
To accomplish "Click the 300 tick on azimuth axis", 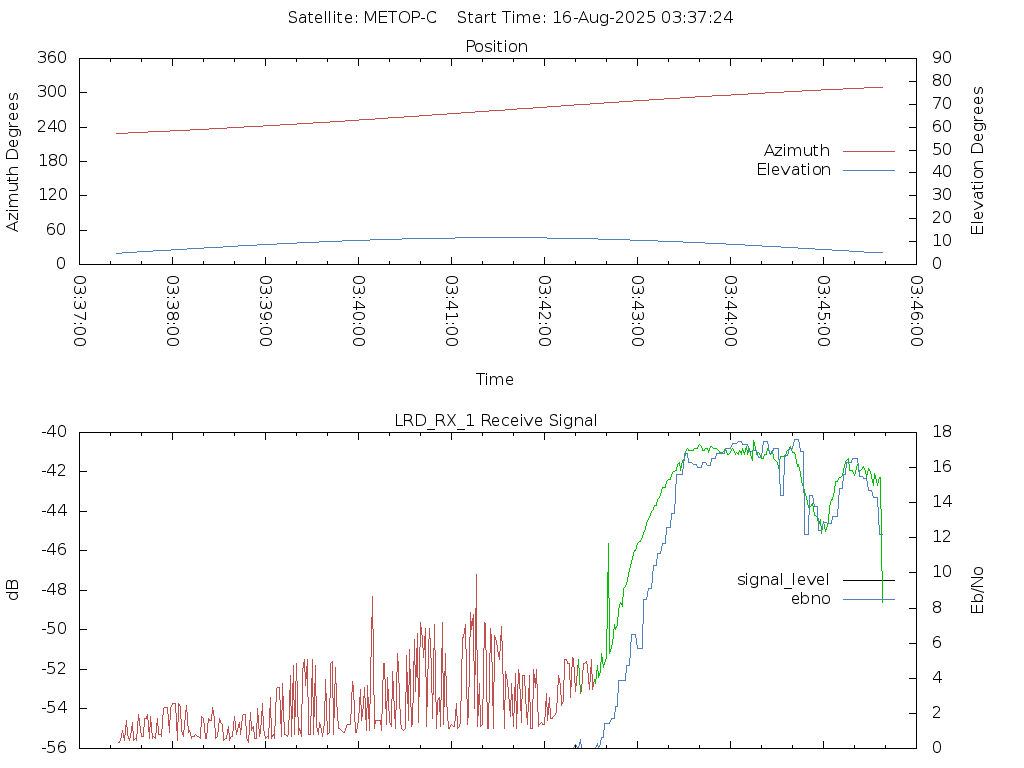I will coord(52,92).
